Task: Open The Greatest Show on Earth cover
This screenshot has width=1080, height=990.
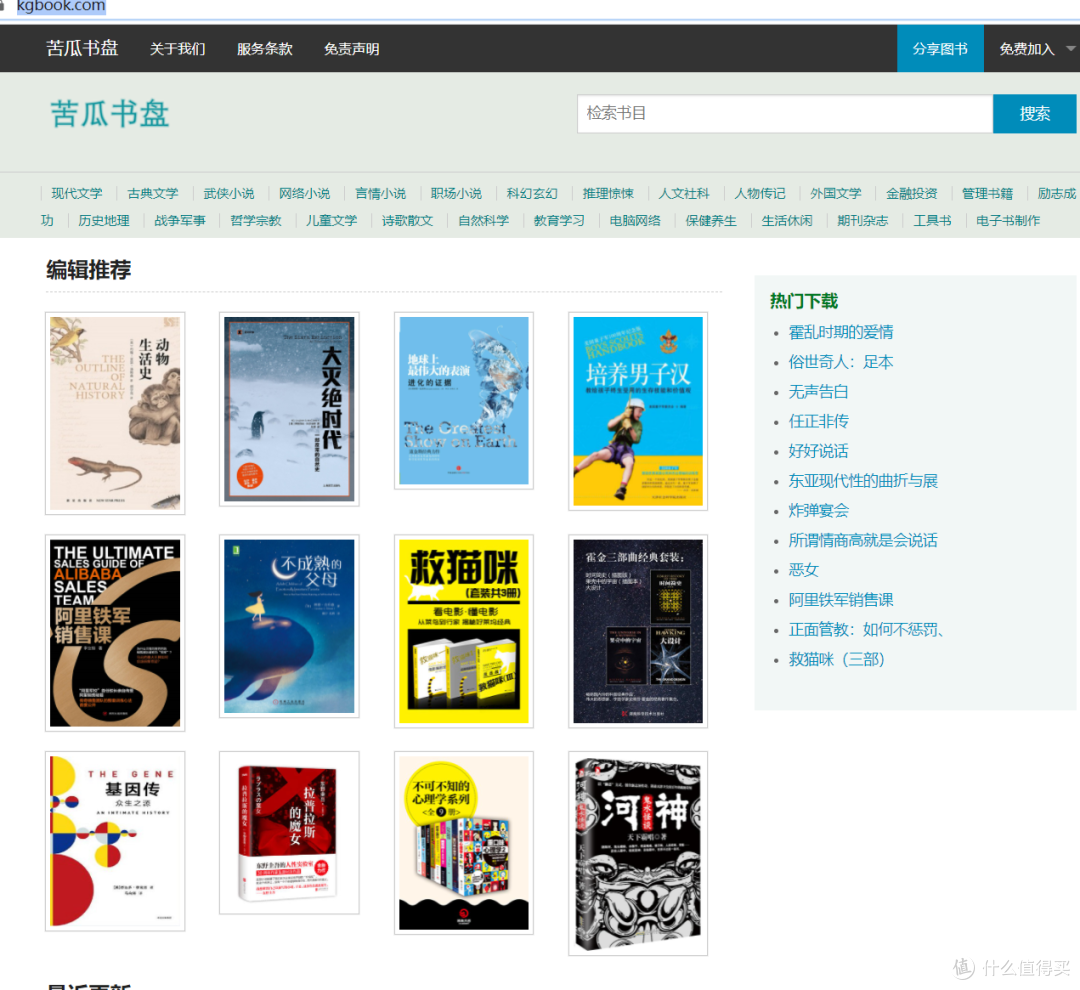Action: pyautogui.click(x=464, y=400)
